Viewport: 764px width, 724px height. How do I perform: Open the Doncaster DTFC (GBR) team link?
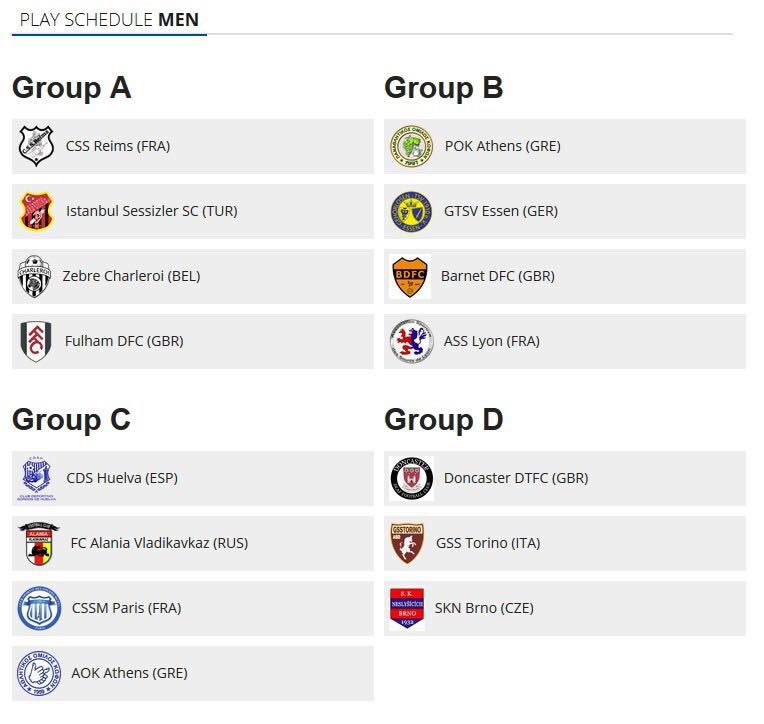tap(516, 478)
